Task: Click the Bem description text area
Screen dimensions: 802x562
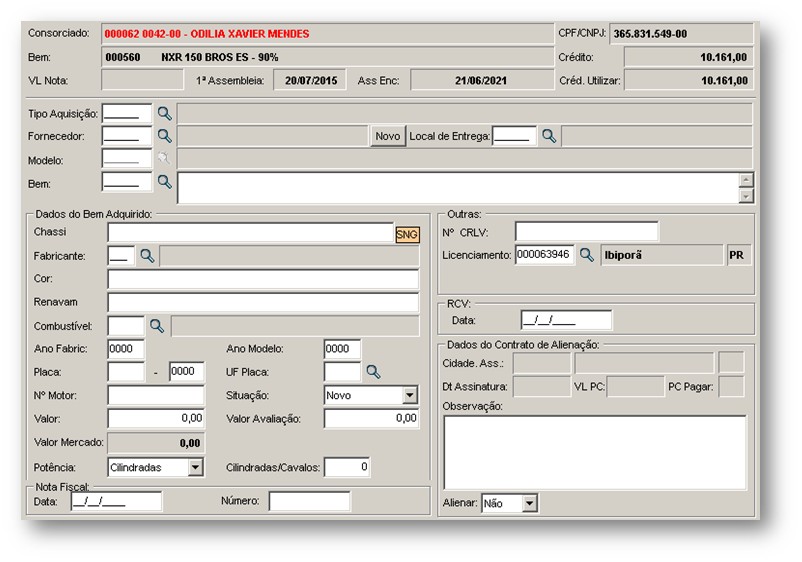Action: [x=458, y=188]
